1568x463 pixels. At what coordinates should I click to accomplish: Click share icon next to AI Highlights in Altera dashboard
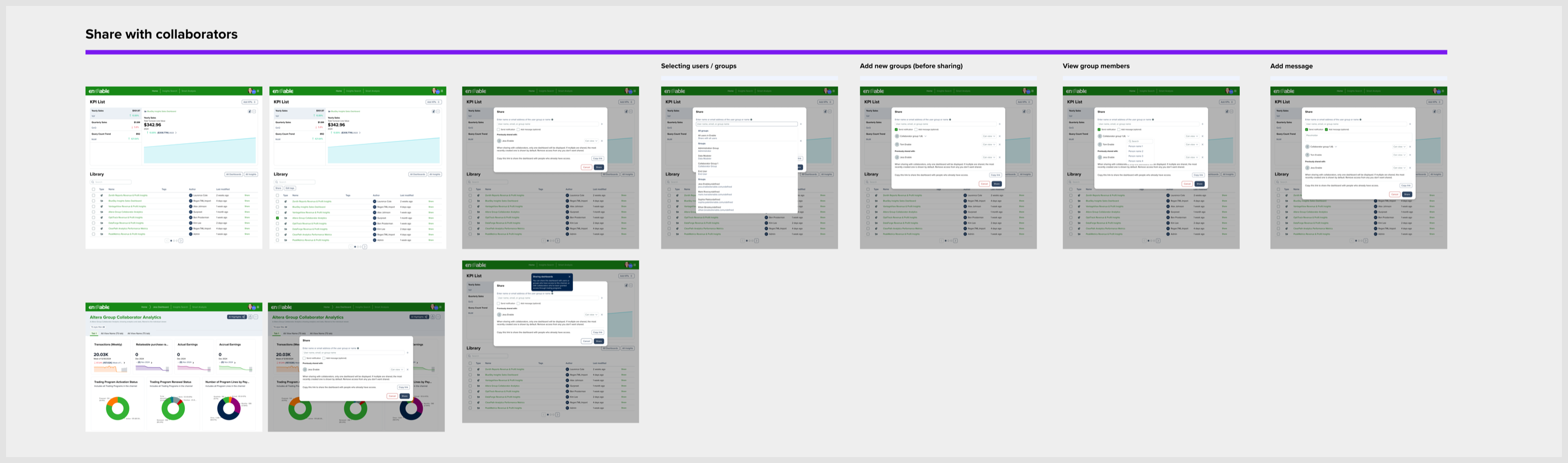click(250, 317)
